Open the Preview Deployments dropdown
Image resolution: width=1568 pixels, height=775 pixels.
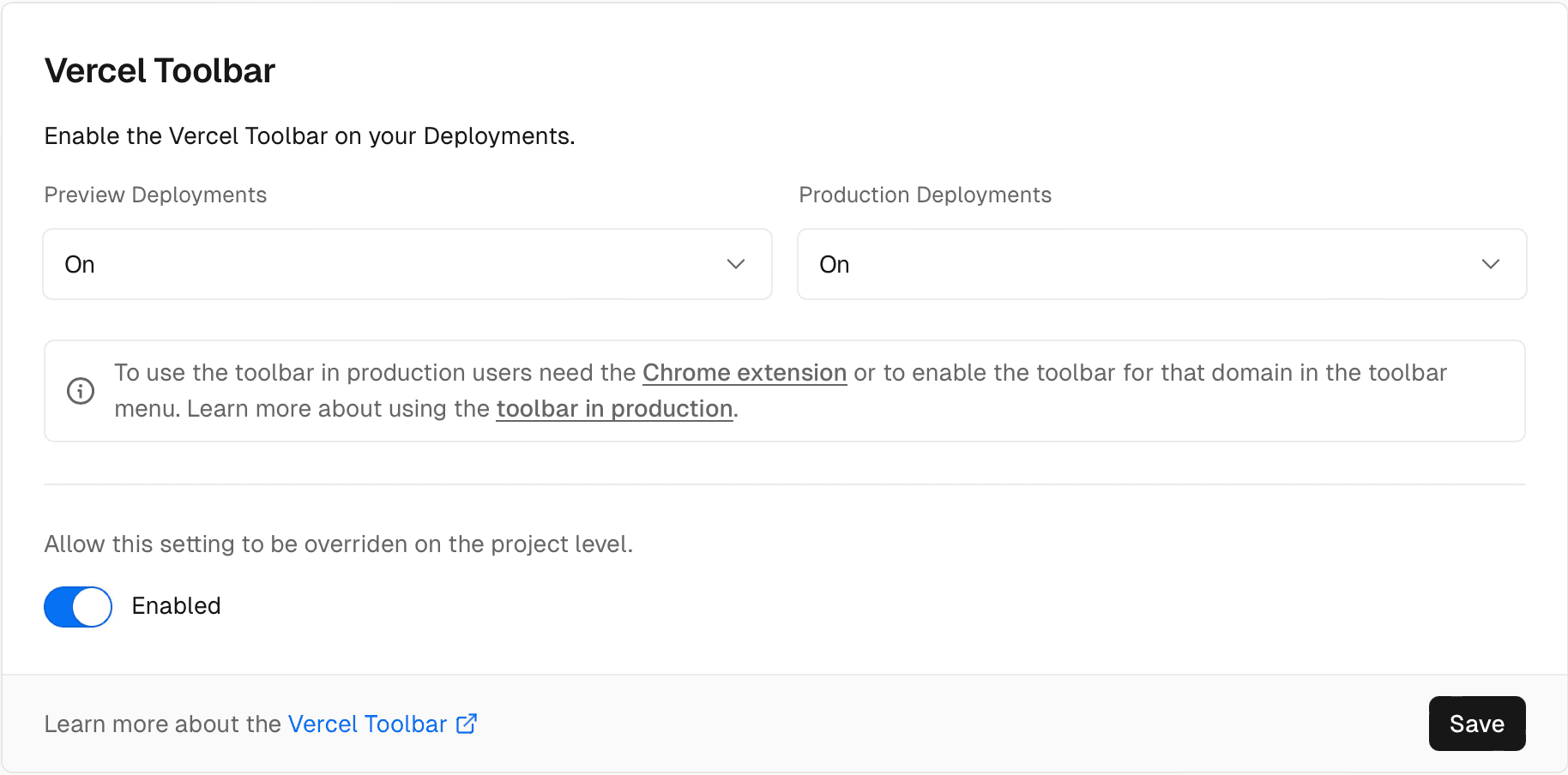tap(407, 264)
